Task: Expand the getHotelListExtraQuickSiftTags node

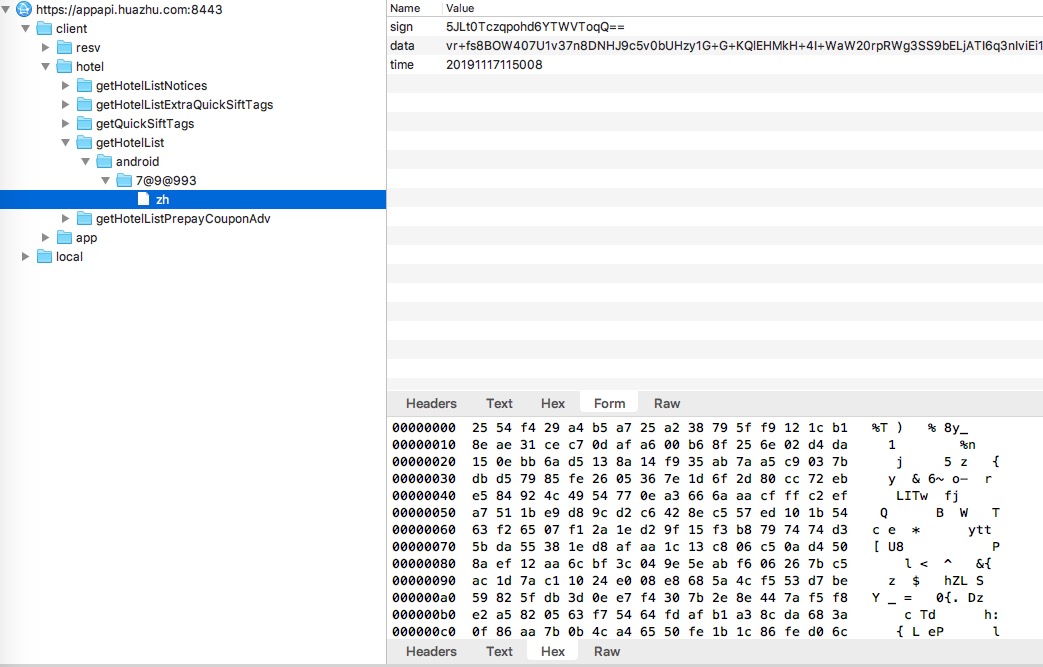Action: tap(65, 104)
